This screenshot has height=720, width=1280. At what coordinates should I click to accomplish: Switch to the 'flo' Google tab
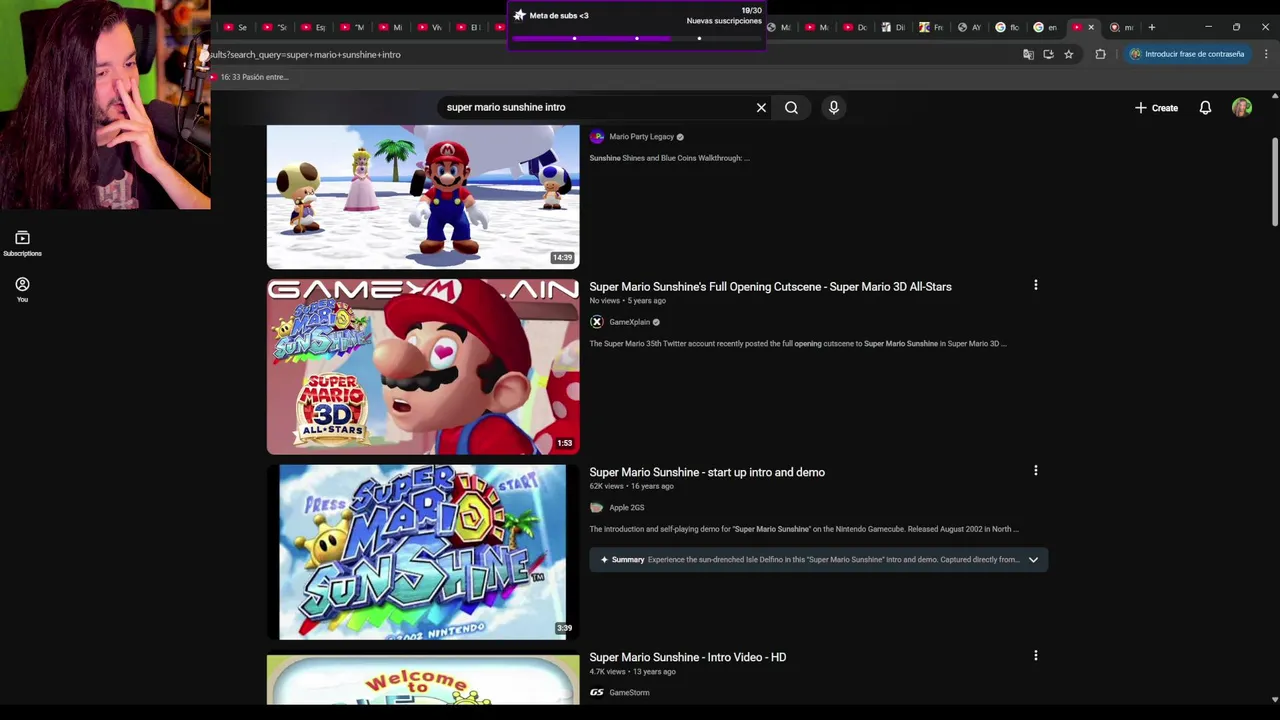[x=1007, y=27]
